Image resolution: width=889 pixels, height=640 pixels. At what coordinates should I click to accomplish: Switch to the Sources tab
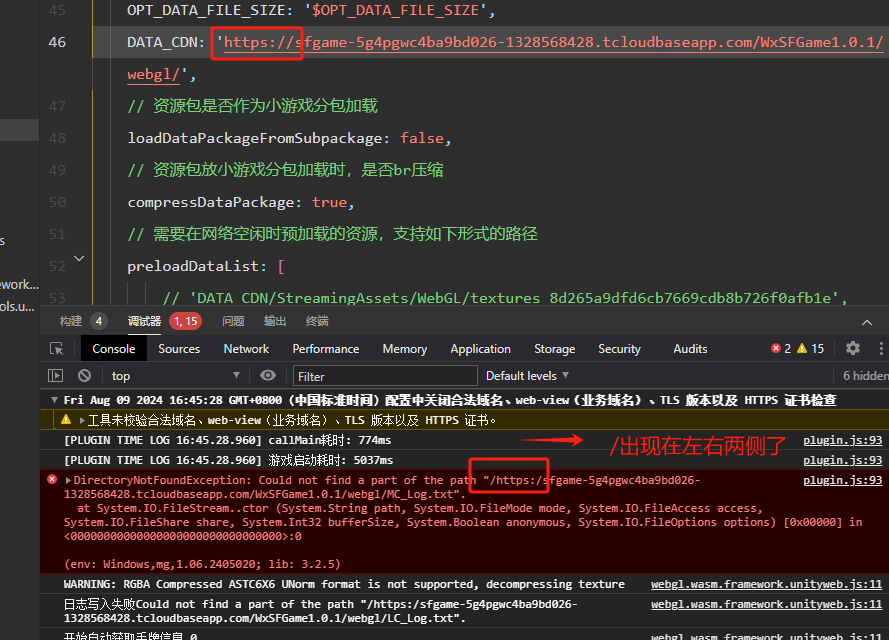(179, 349)
